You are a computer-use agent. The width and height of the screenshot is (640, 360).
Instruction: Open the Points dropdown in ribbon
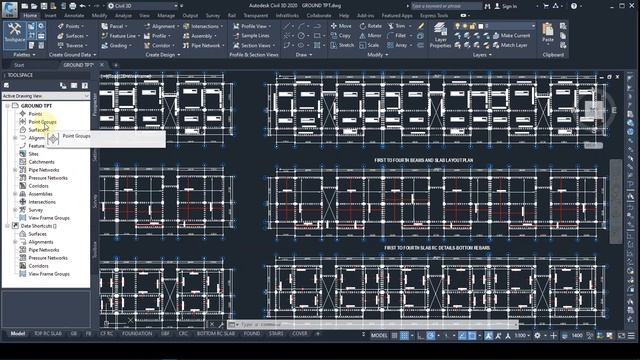(70, 26)
